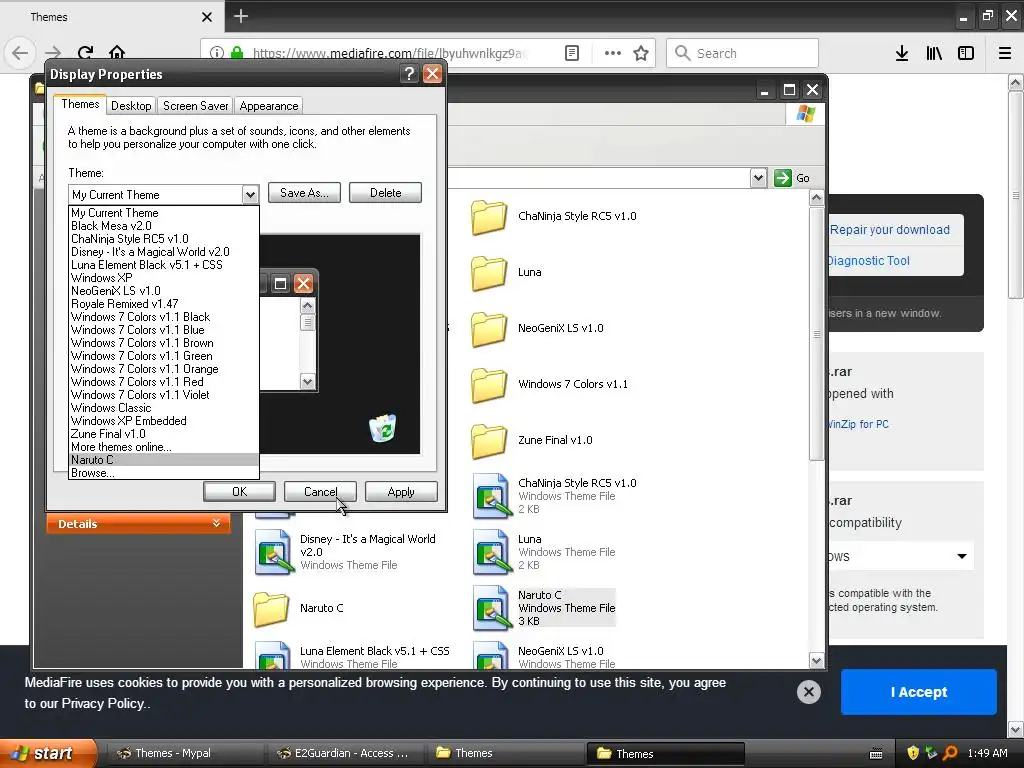
Task: Select the Luna Windows Theme File icon
Action: (x=492, y=552)
